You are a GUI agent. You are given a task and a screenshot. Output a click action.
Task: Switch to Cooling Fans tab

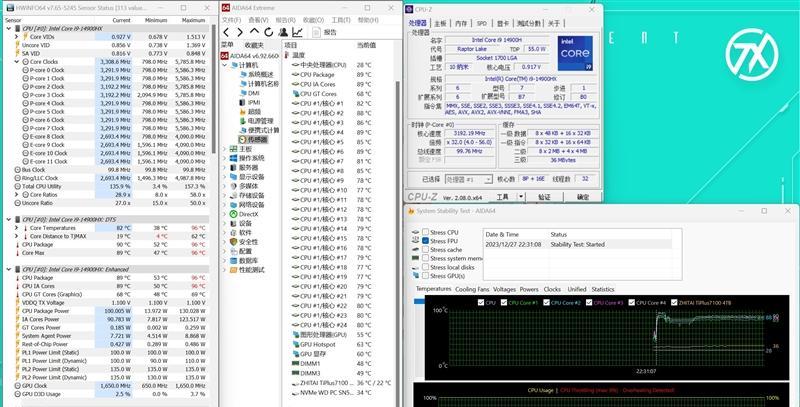tap(471, 289)
